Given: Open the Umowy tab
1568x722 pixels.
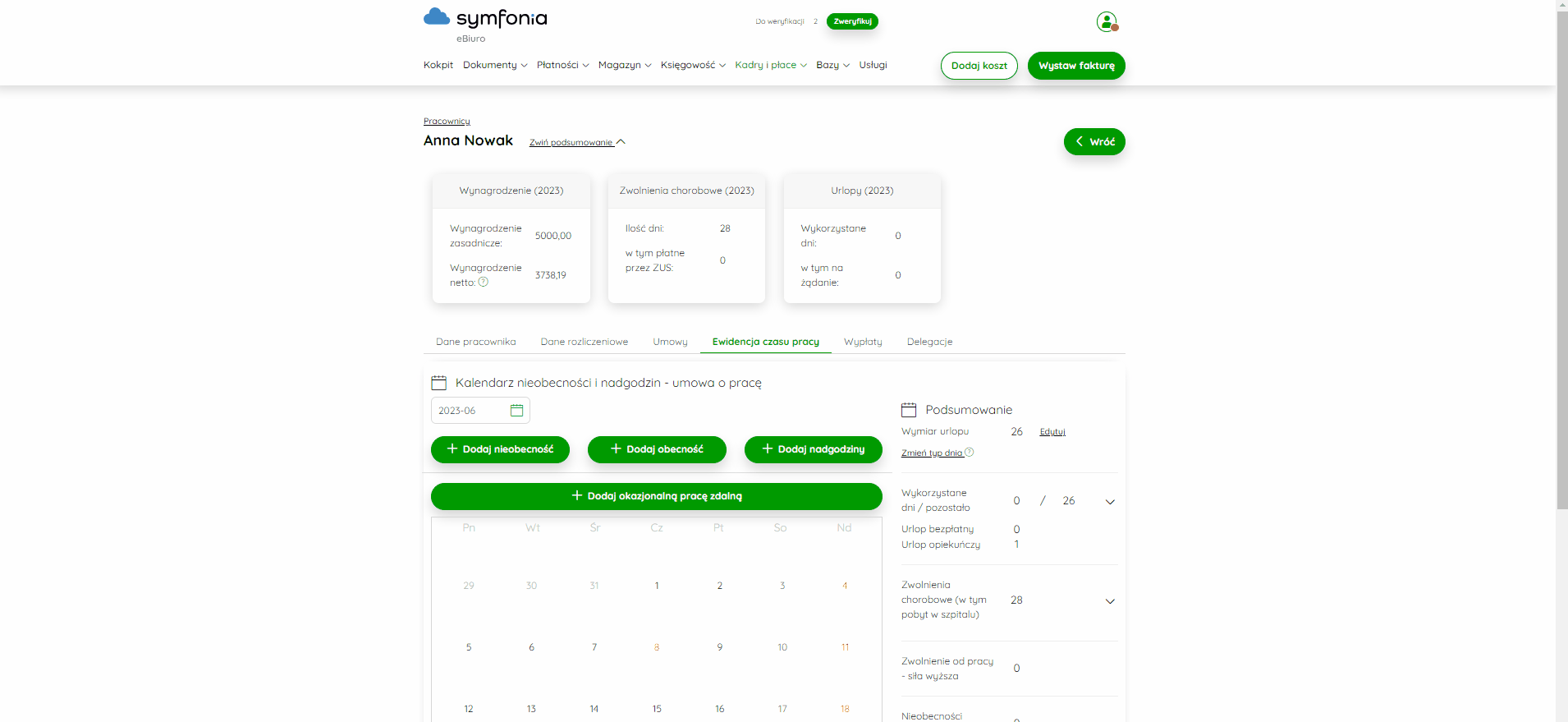Looking at the screenshot, I should (x=670, y=342).
